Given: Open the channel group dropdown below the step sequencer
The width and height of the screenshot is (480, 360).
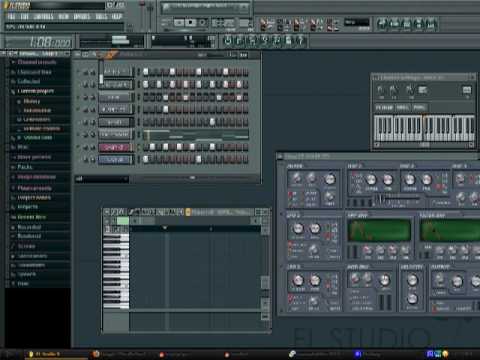Looking at the screenshot, I should tap(102, 179).
